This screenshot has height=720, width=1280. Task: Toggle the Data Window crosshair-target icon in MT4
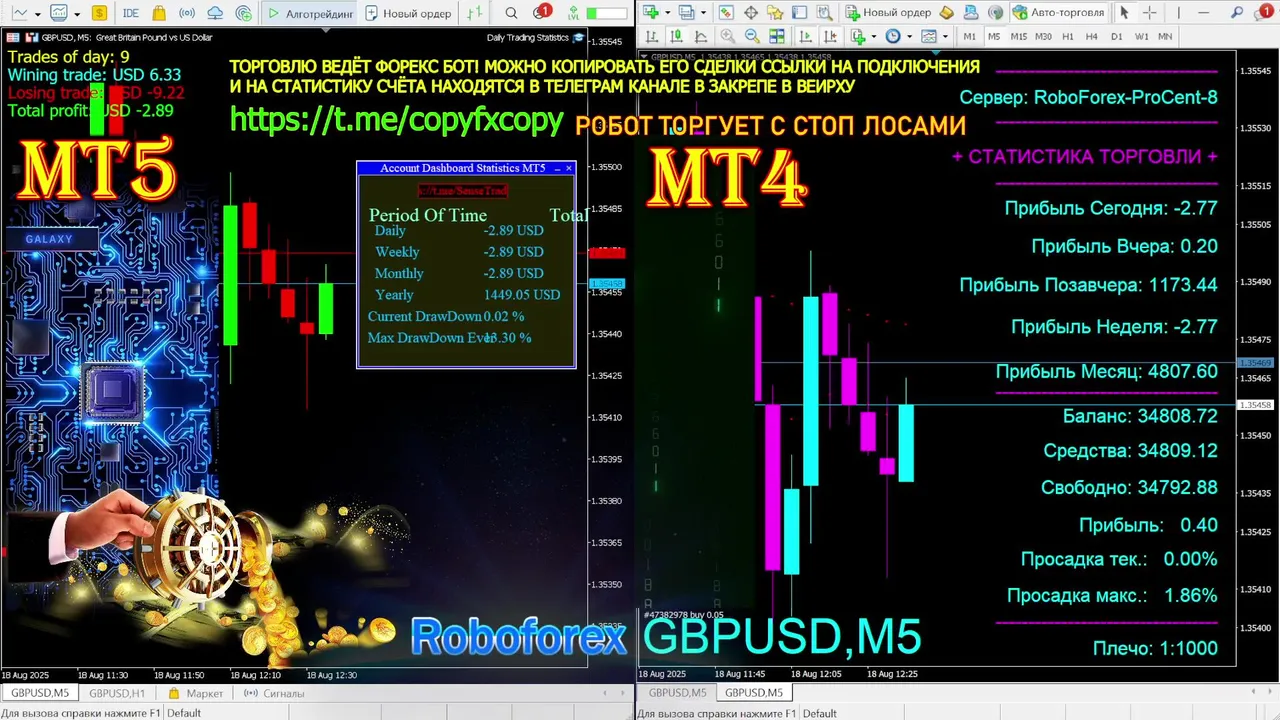750,12
